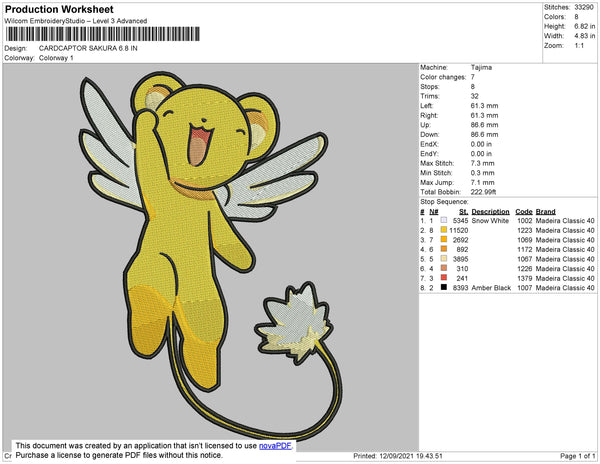
Task: Click the color swatch for code 1223
Action: click(x=444, y=230)
